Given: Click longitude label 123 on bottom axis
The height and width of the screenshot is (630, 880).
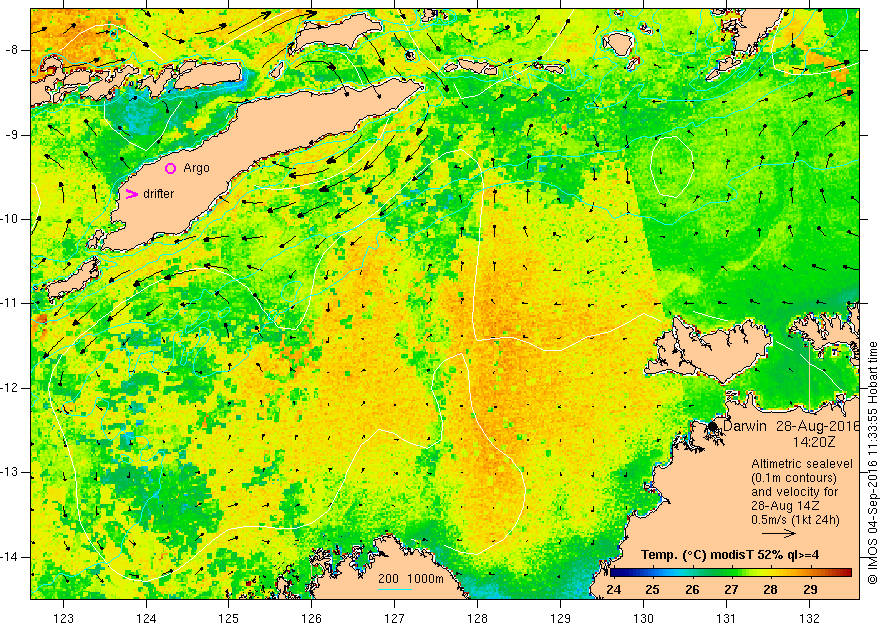Looking at the screenshot, I should 63,619.
